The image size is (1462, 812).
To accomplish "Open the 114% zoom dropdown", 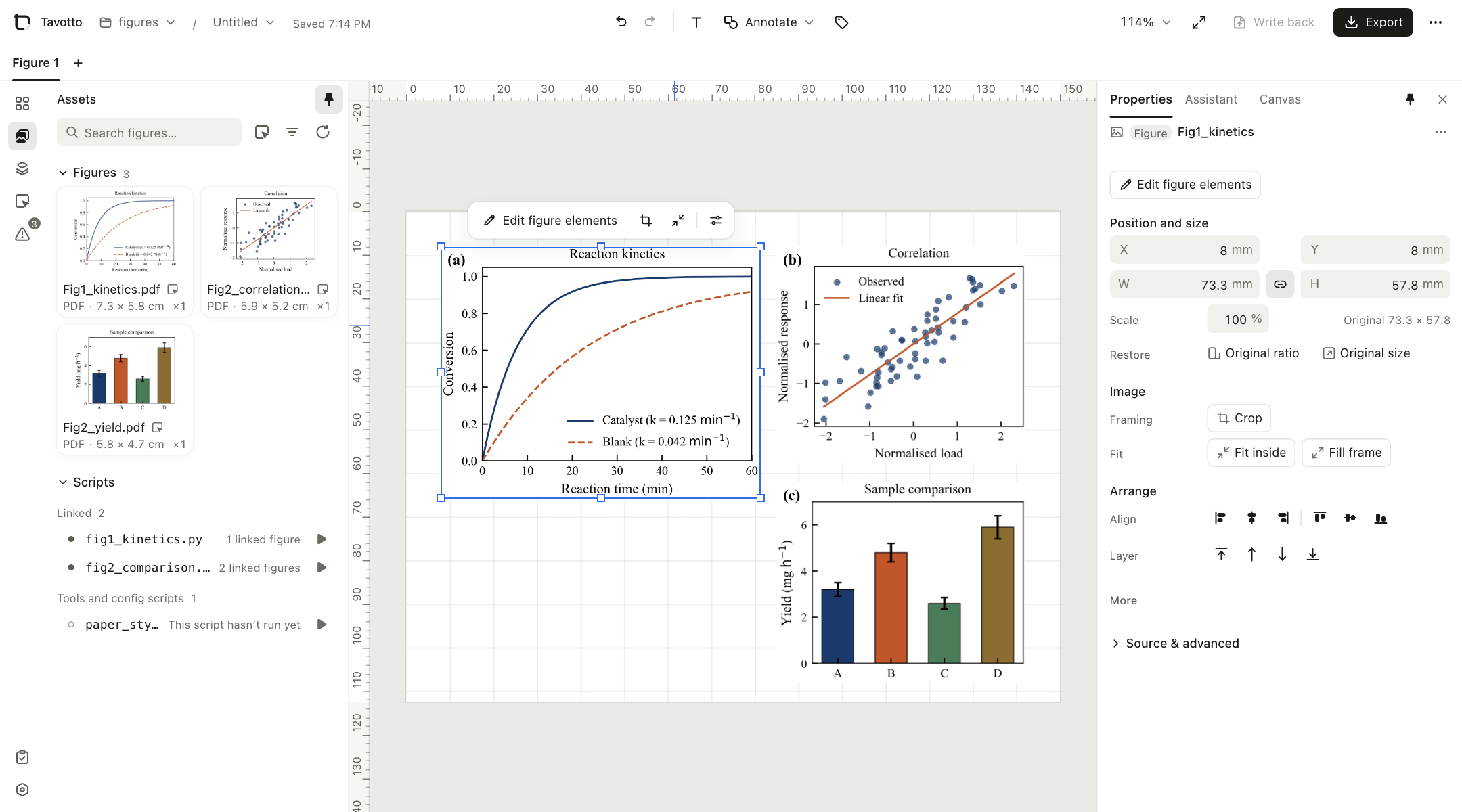I will (1145, 22).
